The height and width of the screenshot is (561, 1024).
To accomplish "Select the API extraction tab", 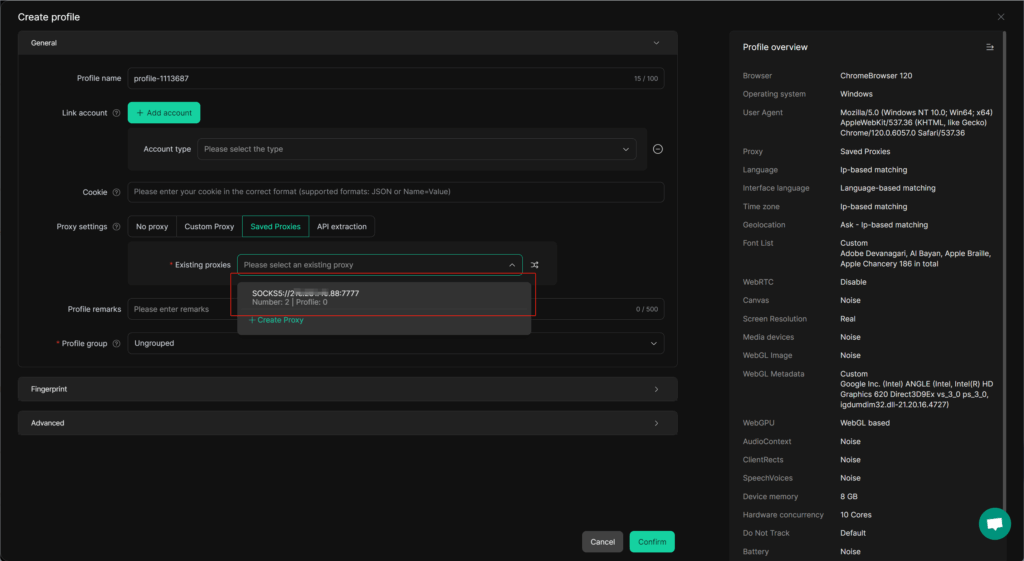I will (x=342, y=227).
